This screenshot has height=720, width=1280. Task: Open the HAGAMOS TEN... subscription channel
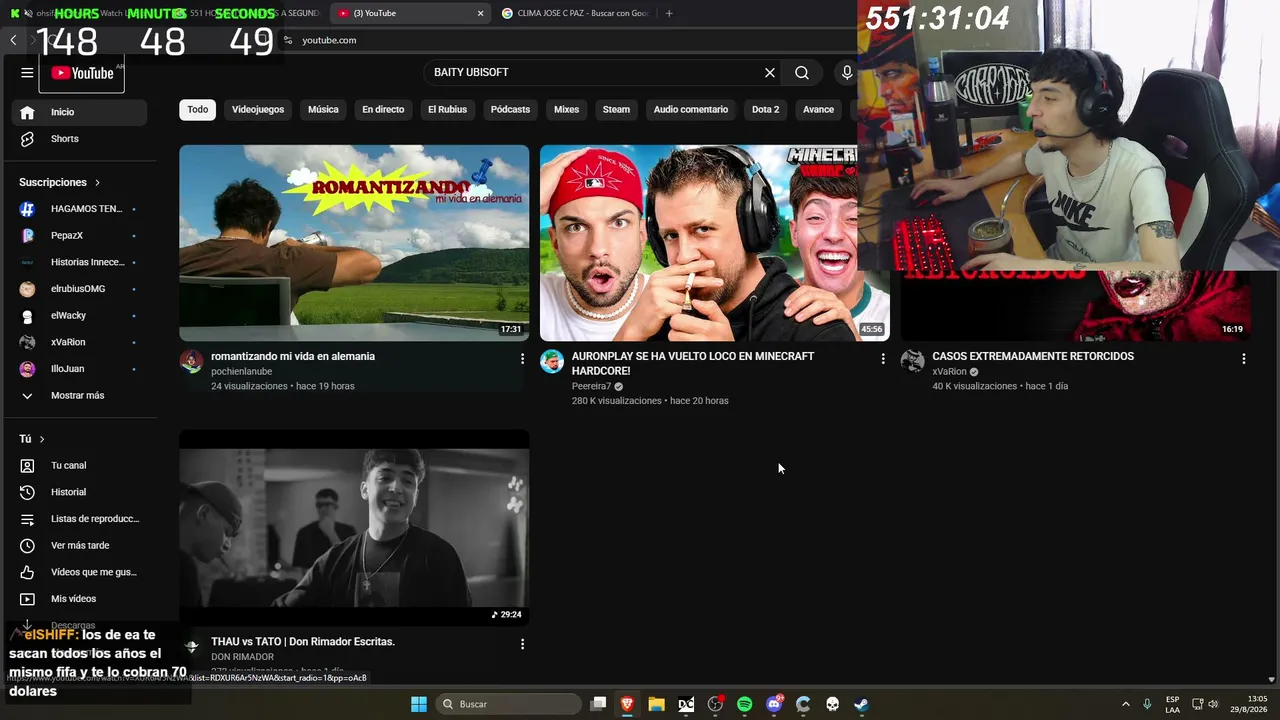coord(79,209)
